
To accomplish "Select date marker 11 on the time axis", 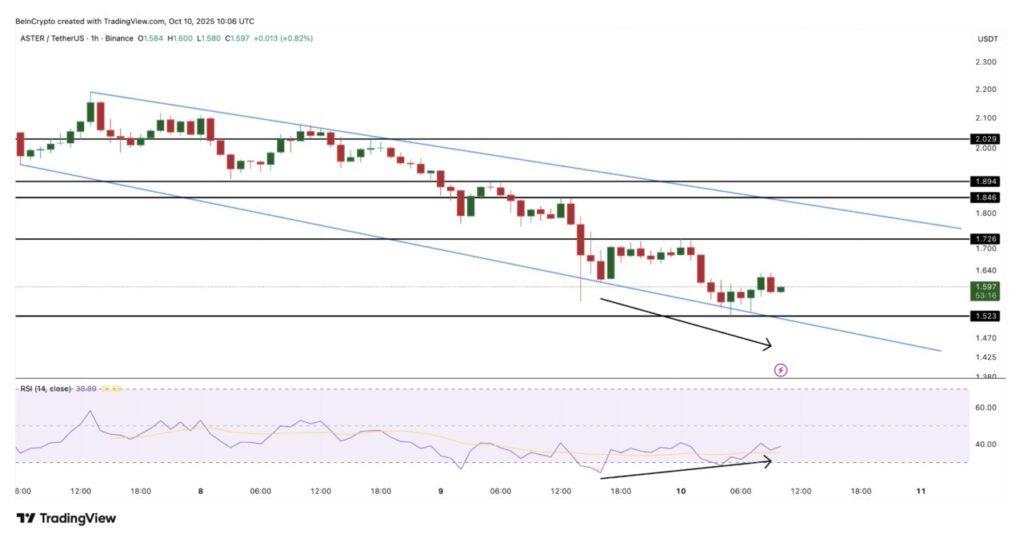I will coord(921,491).
